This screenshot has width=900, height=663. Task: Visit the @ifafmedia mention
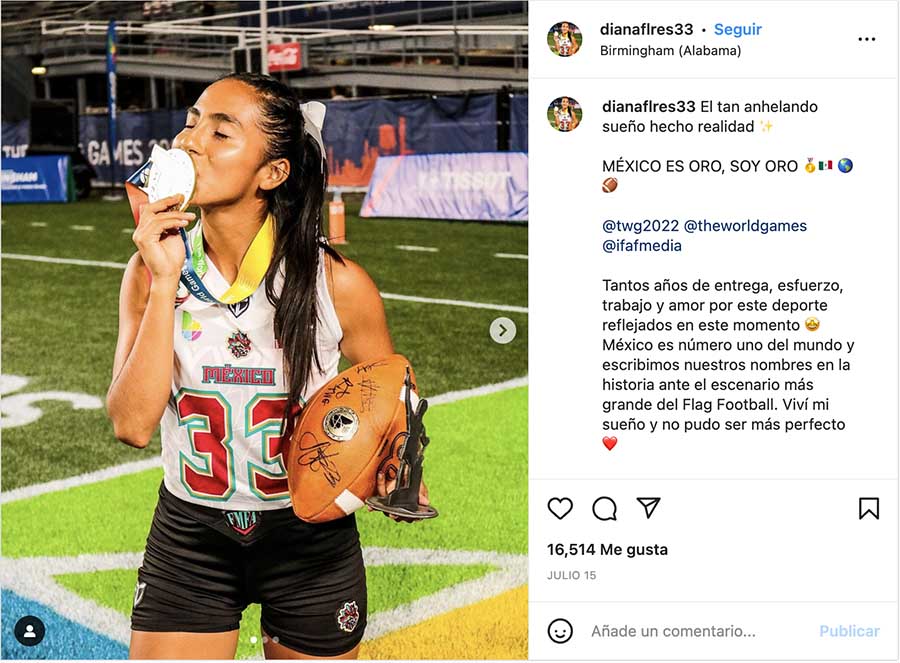tap(642, 246)
